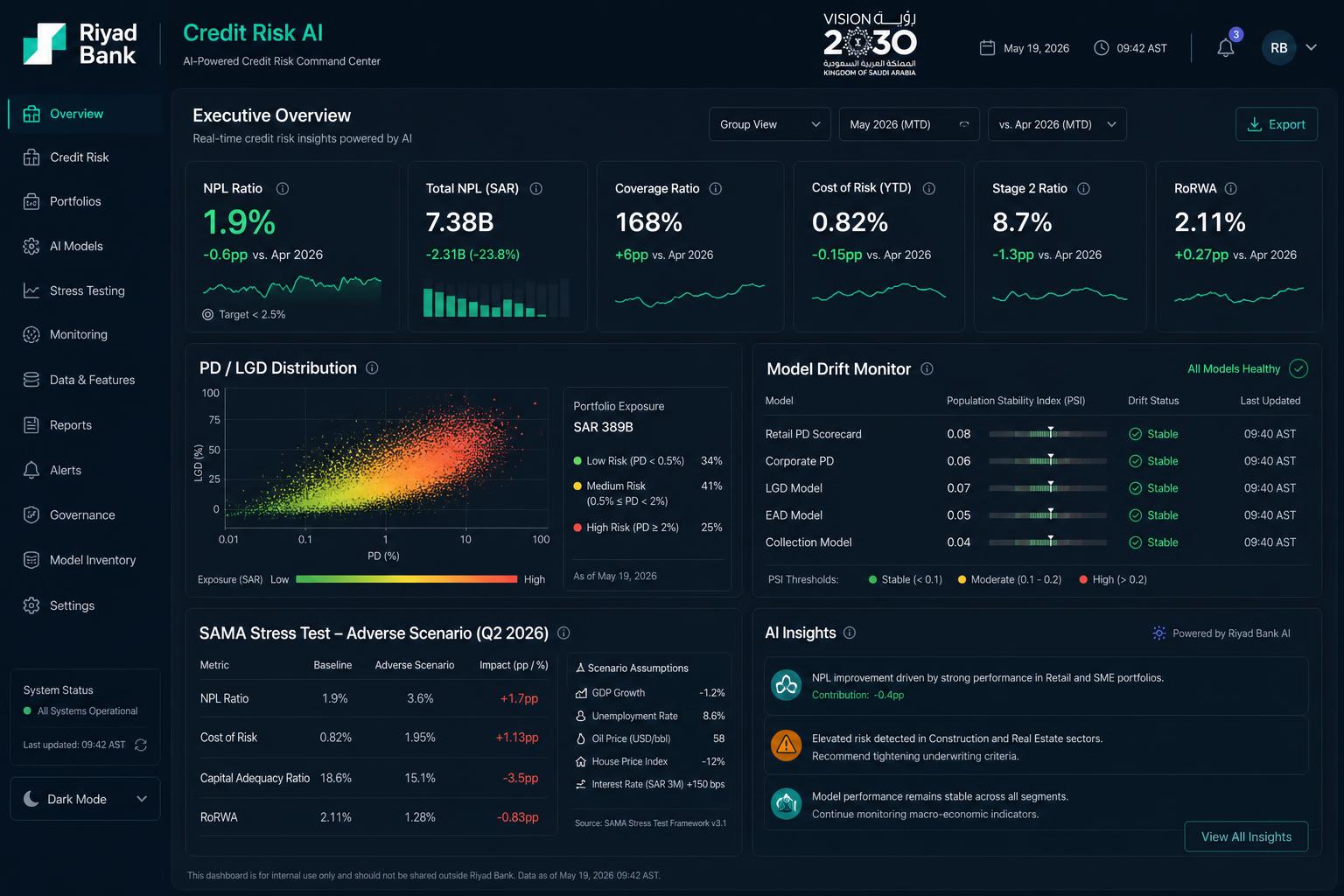Click the Powered by Riyad Bank AI sparkle icon
This screenshot has width=1344, height=896.
point(1159,633)
